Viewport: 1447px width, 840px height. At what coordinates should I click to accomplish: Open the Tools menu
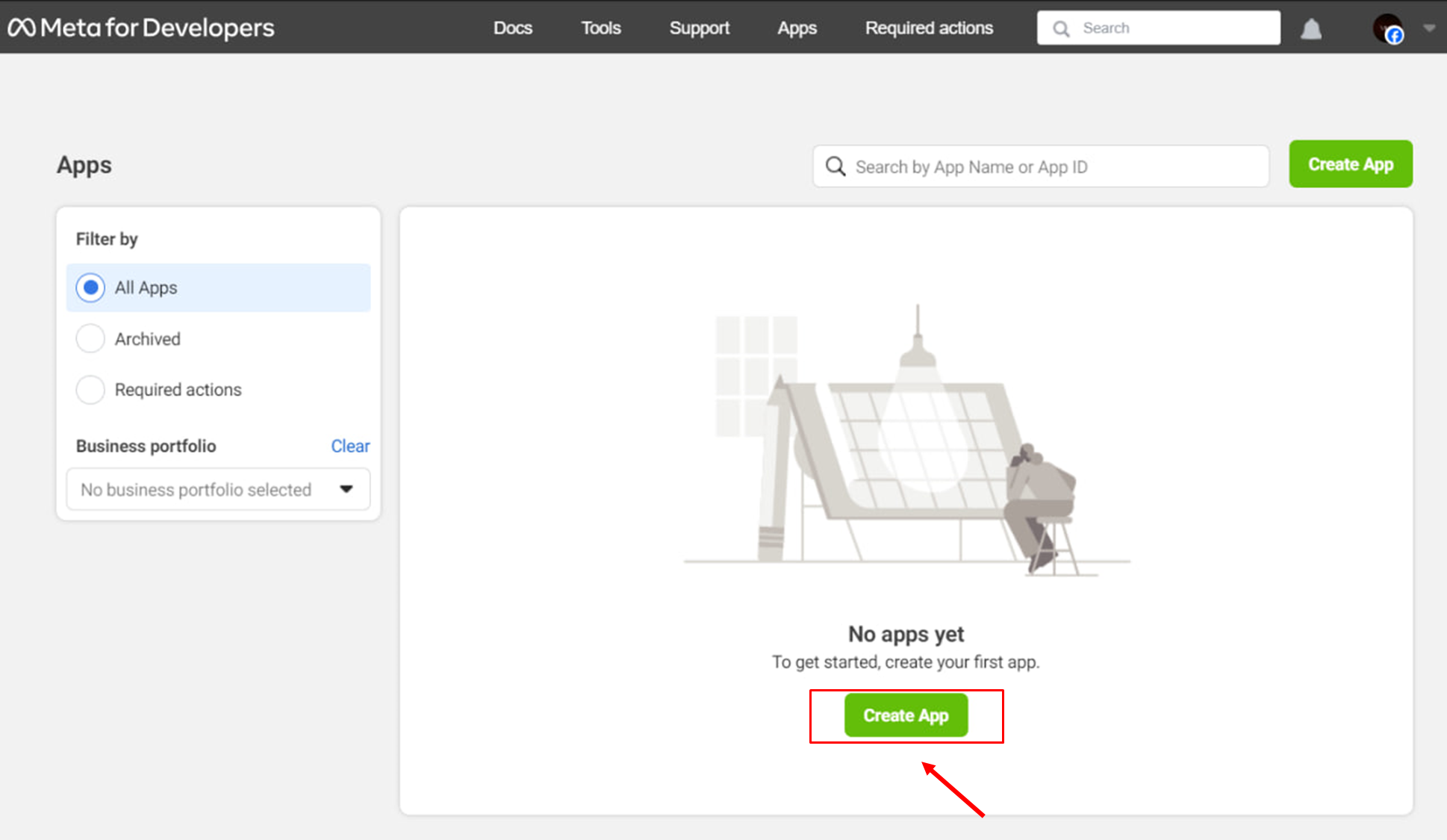click(600, 28)
